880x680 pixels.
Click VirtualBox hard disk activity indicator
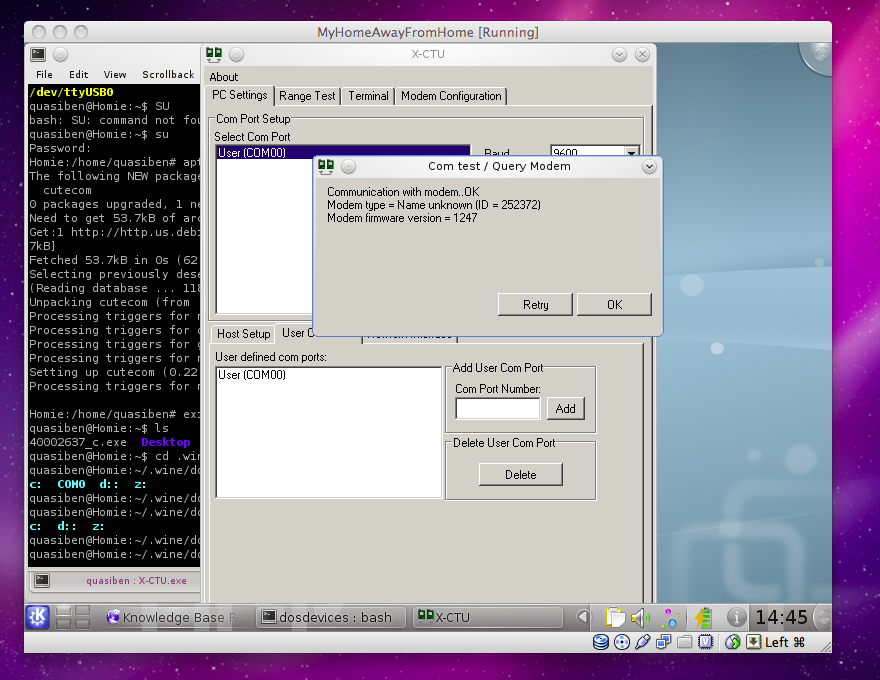(x=601, y=642)
